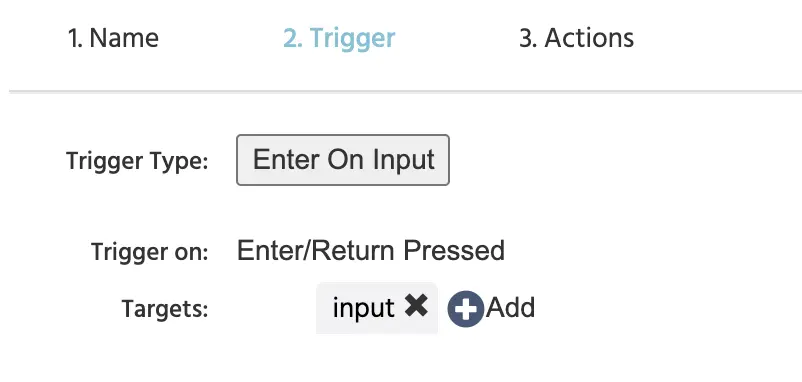This screenshot has width=802, height=382.
Task: Delete the target named input
Action: point(416,306)
